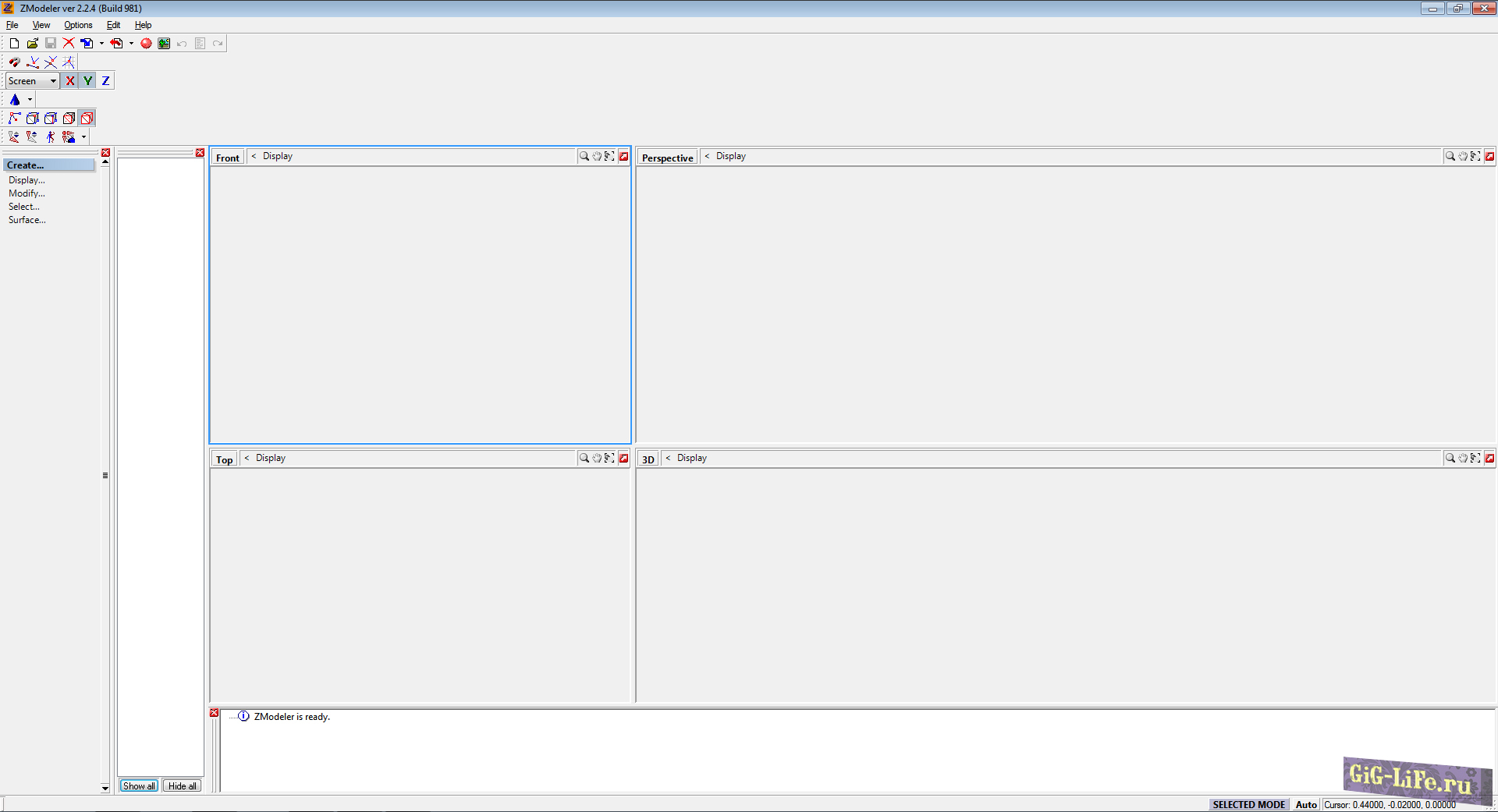Open the Front view type selector

[x=228, y=158]
